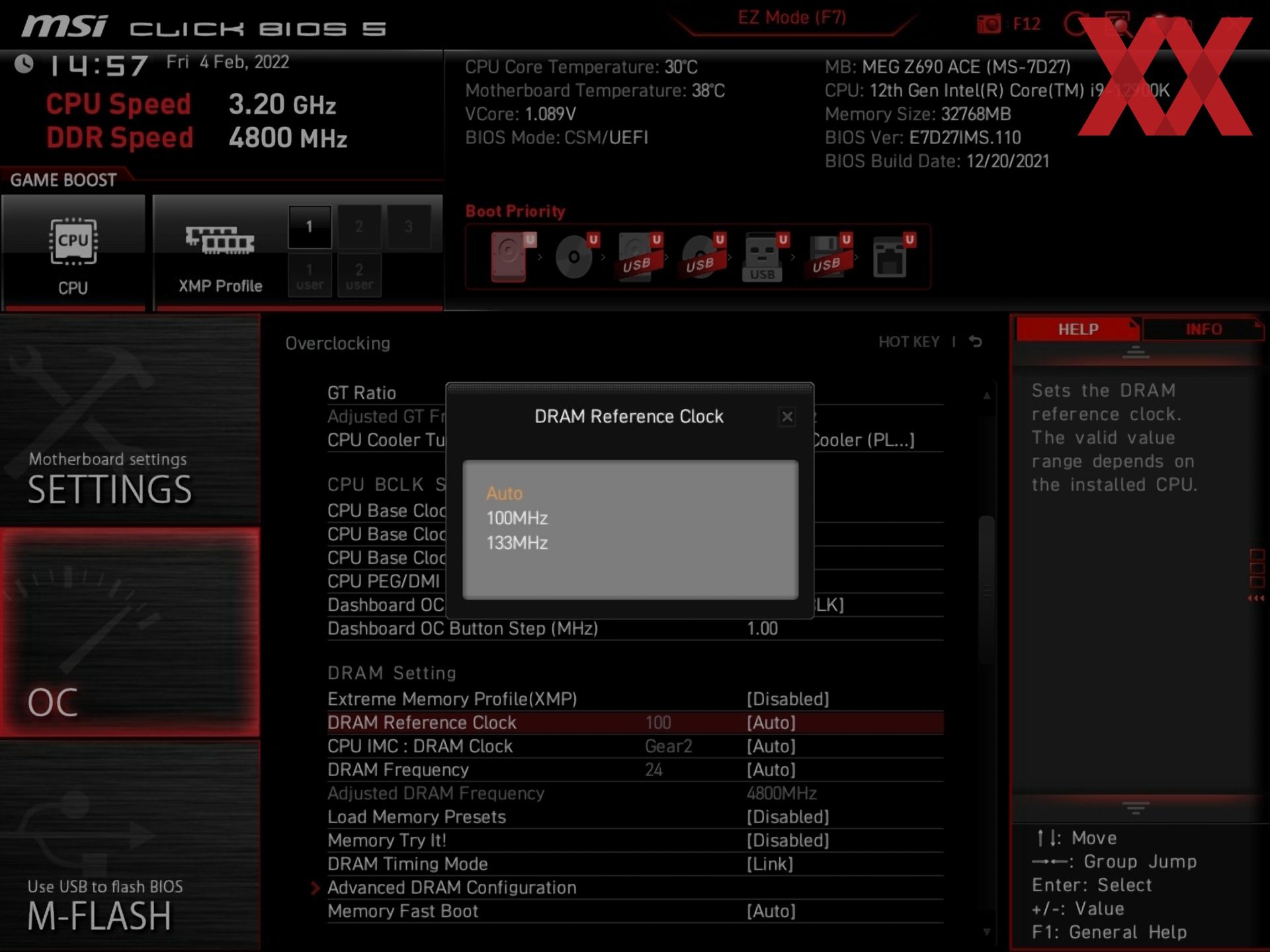Screen dimensions: 1270x952
Task: Switch to EZ Mode (F7)
Action: click(x=792, y=18)
